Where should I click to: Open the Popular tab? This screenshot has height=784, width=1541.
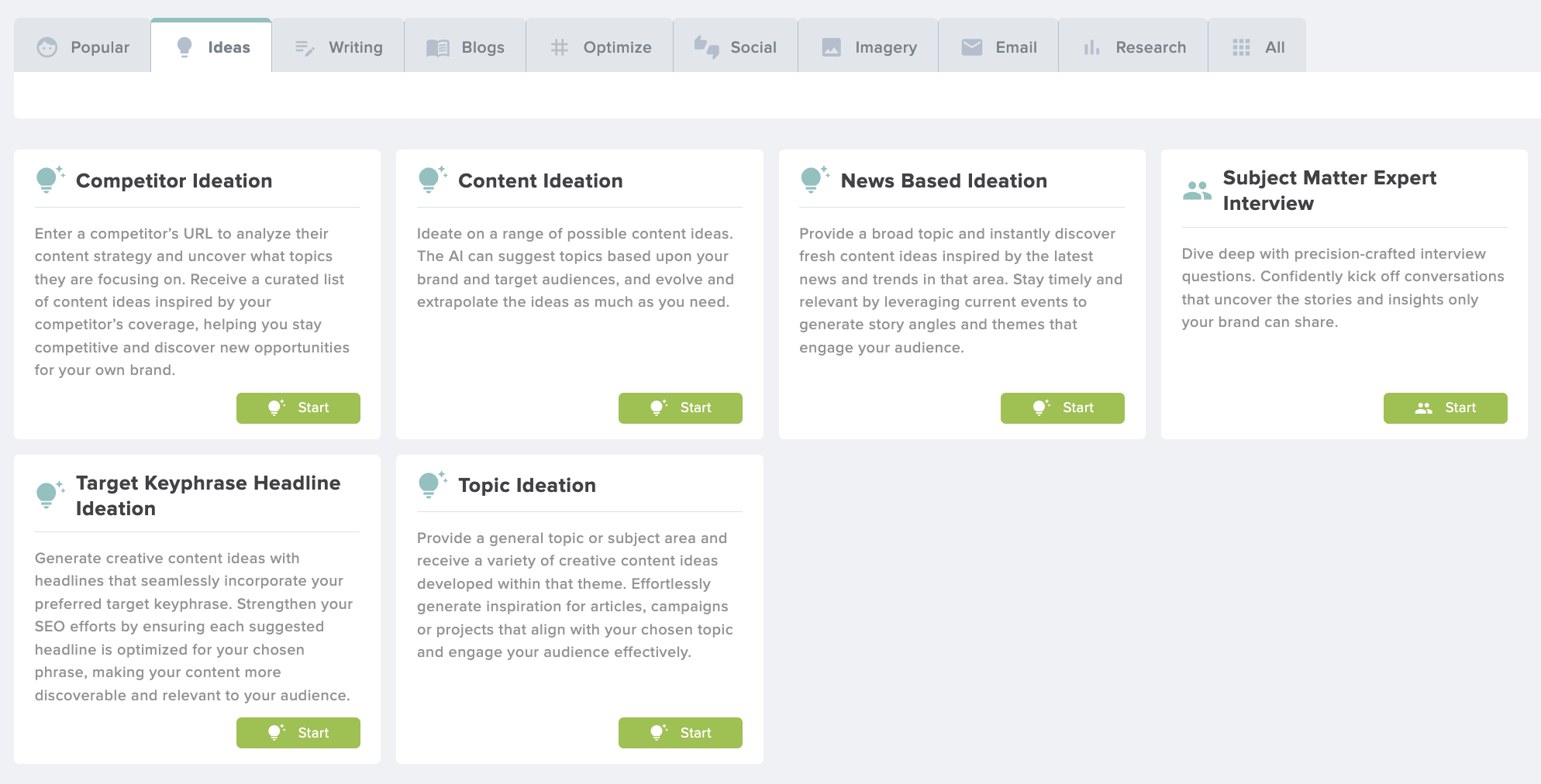coord(83,47)
